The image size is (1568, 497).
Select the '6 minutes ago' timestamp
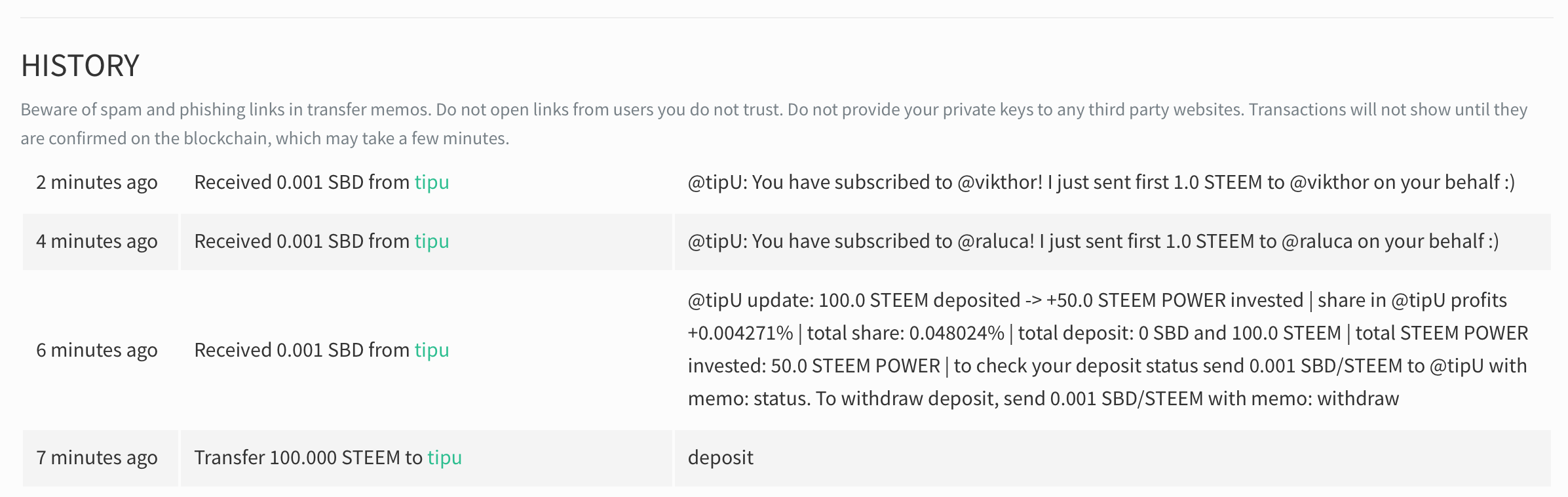coord(97,350)
